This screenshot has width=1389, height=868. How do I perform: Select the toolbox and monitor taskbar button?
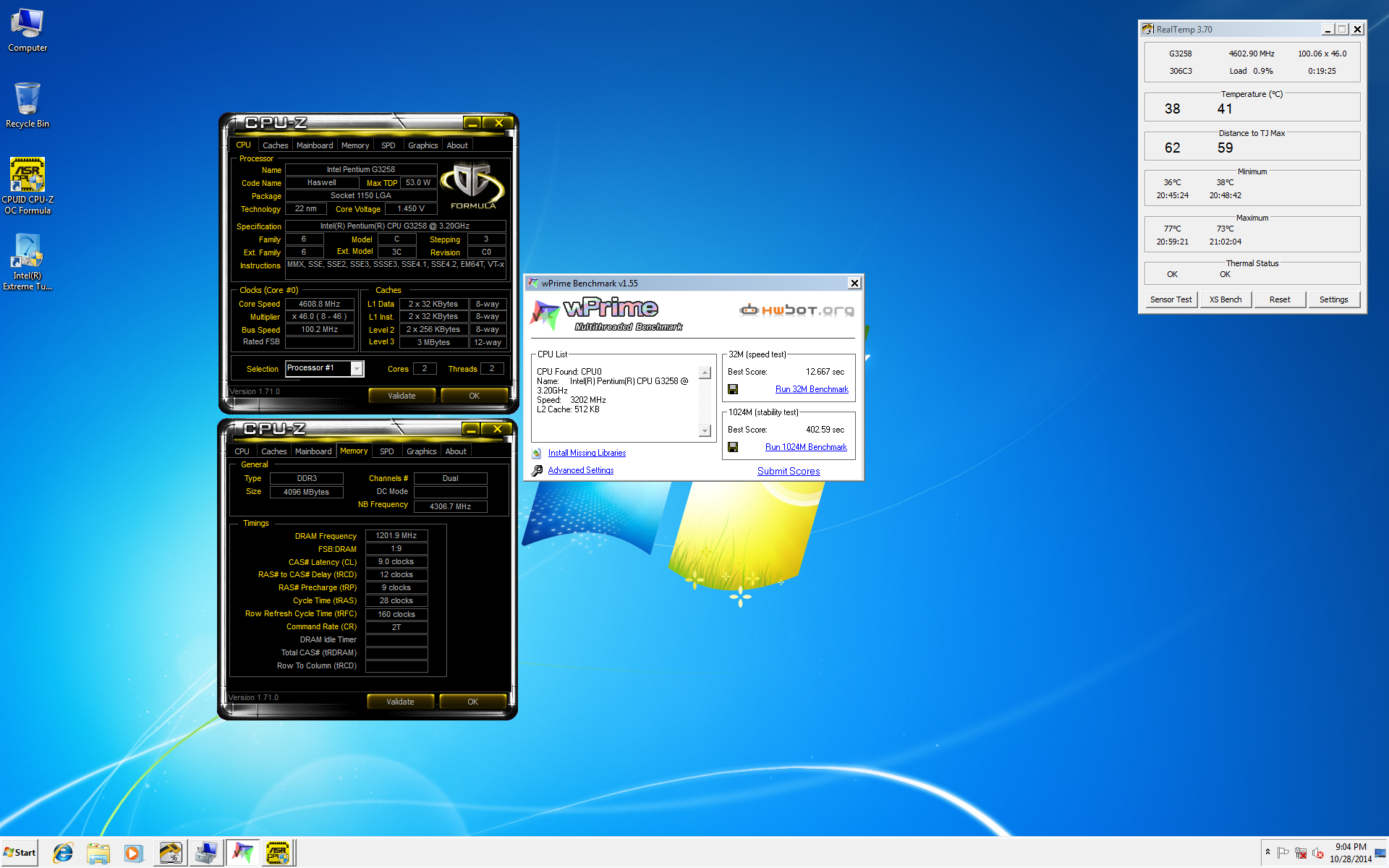point(206,853)
